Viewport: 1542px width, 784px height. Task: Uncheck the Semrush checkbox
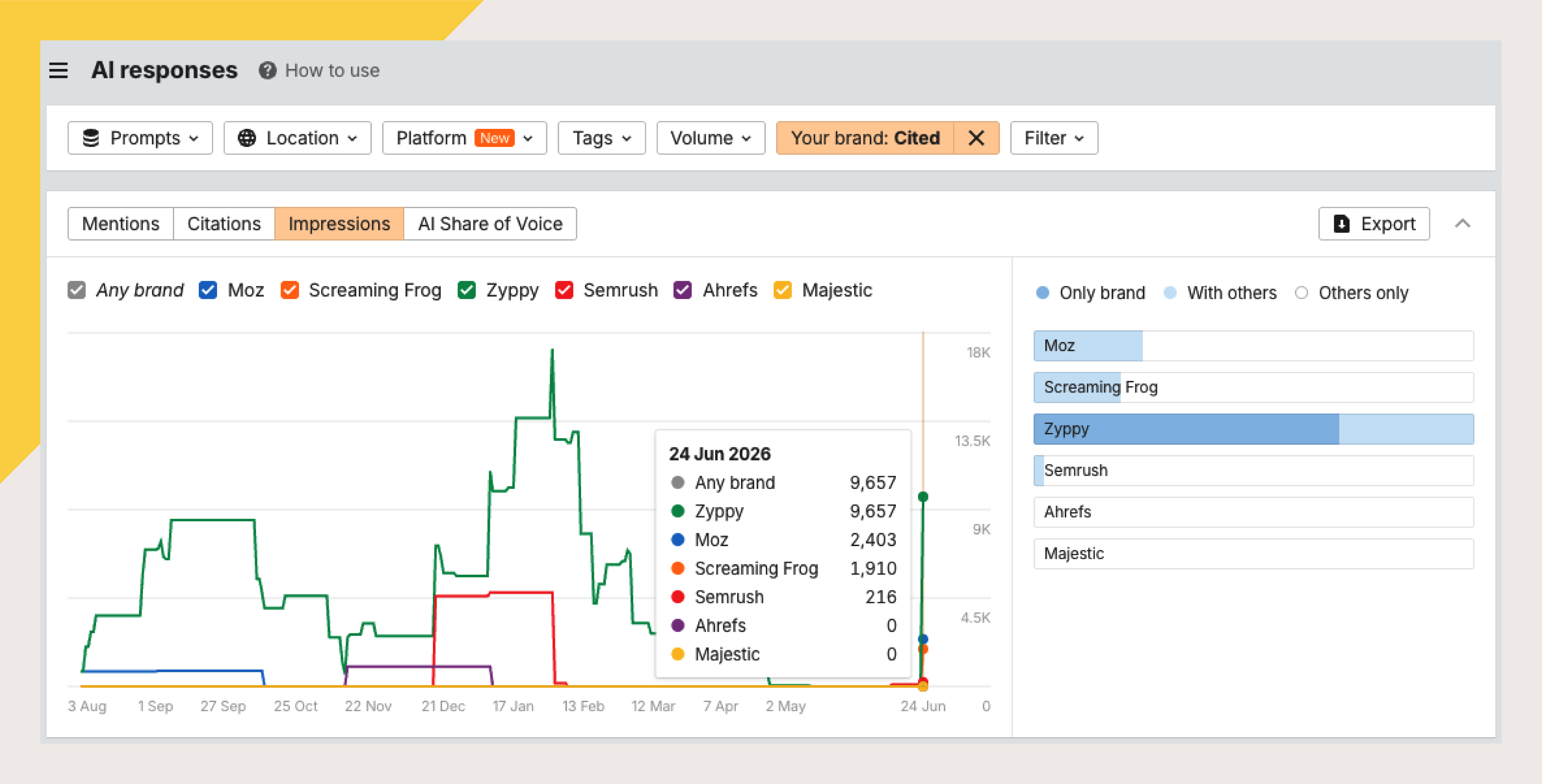(564, 290)
